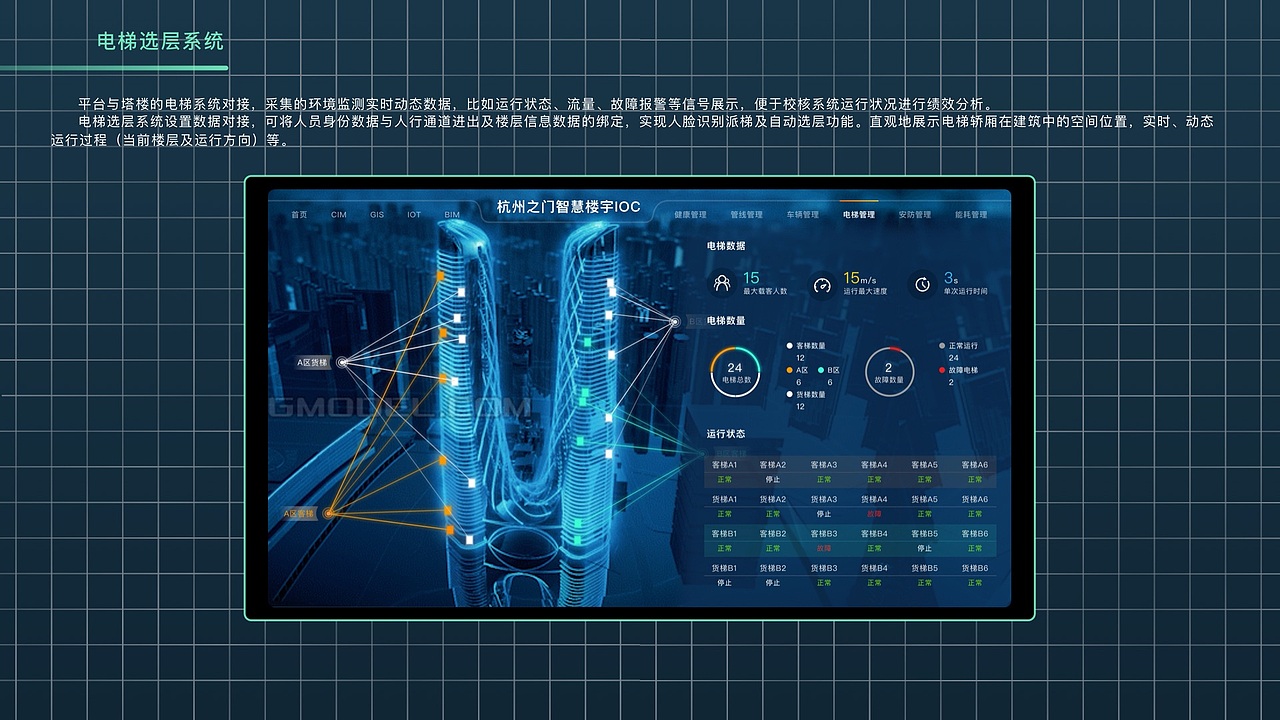Screen dimensions: 1280x720
Task: Click the 3s 单次运行时间 value
Action: 951,278
